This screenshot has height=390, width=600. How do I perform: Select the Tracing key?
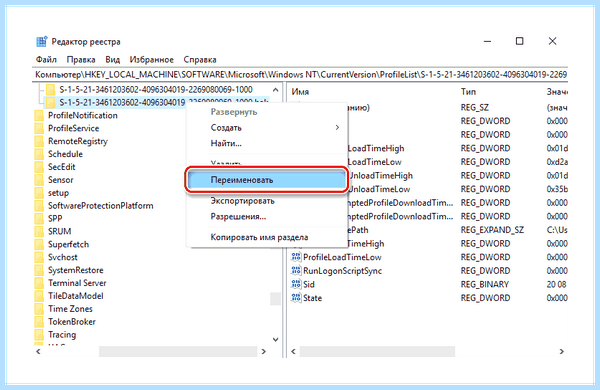62,335
